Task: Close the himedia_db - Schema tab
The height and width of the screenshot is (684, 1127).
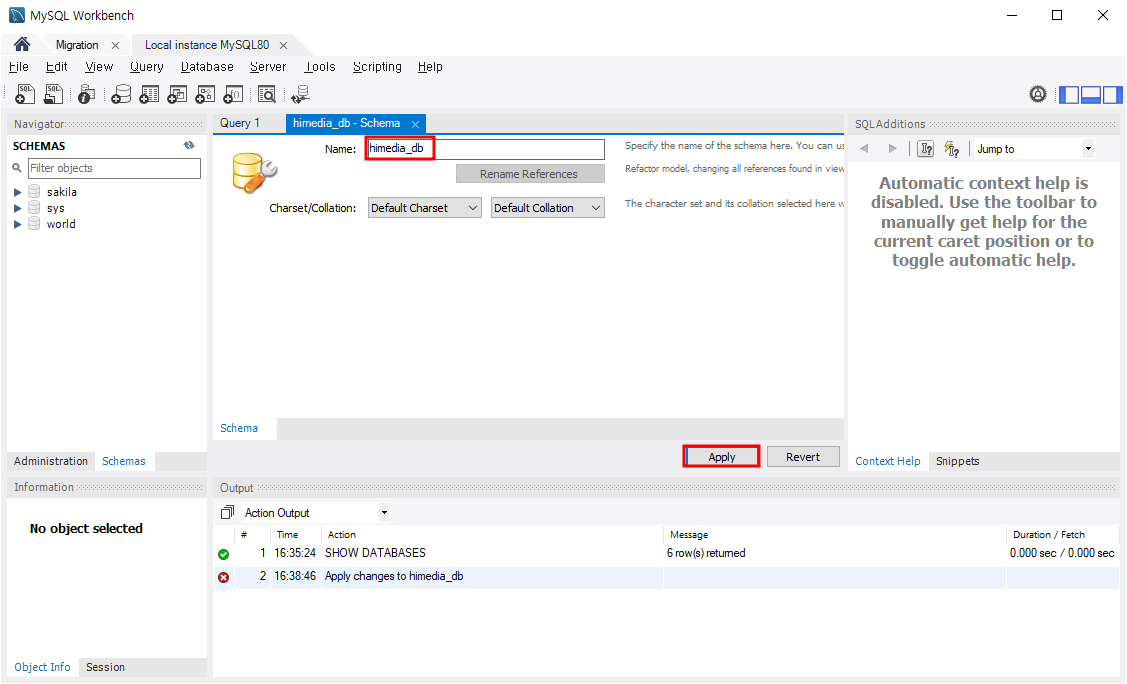Action: pyautogui.click(x=415, y=124)
